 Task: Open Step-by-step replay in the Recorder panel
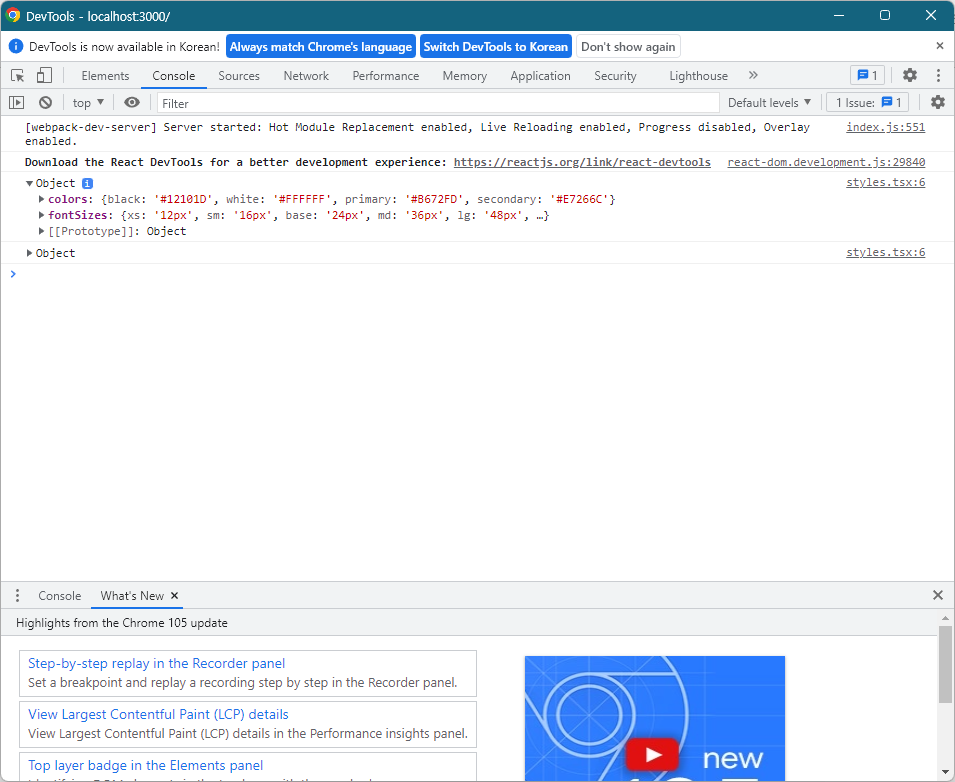pos(157,663)
